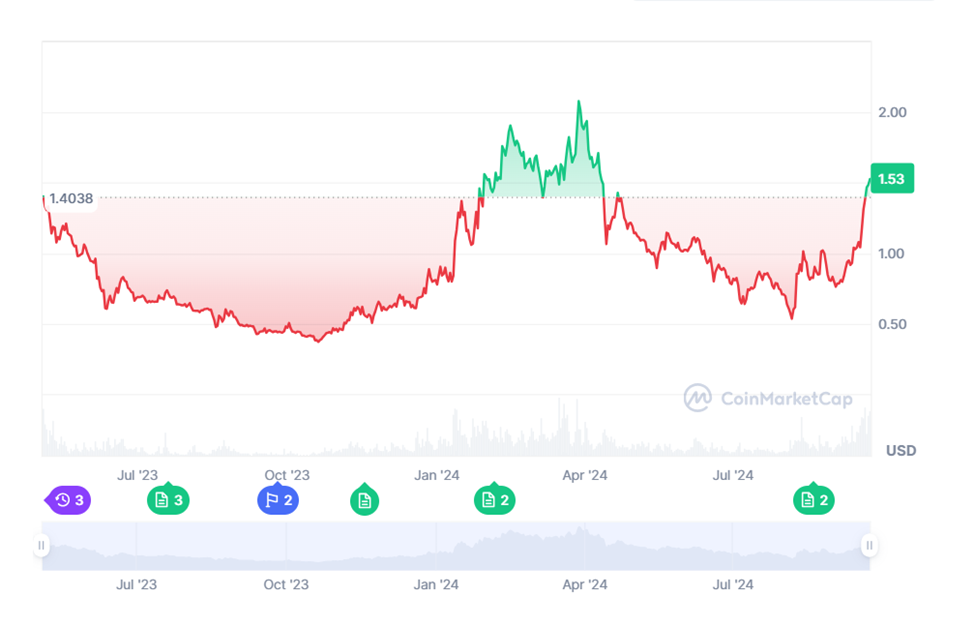Image resolution: width=975 pixels, height=627 pixels.
Task: Click the CoinMarketCap logo watermark
Action: pos(698,398)
